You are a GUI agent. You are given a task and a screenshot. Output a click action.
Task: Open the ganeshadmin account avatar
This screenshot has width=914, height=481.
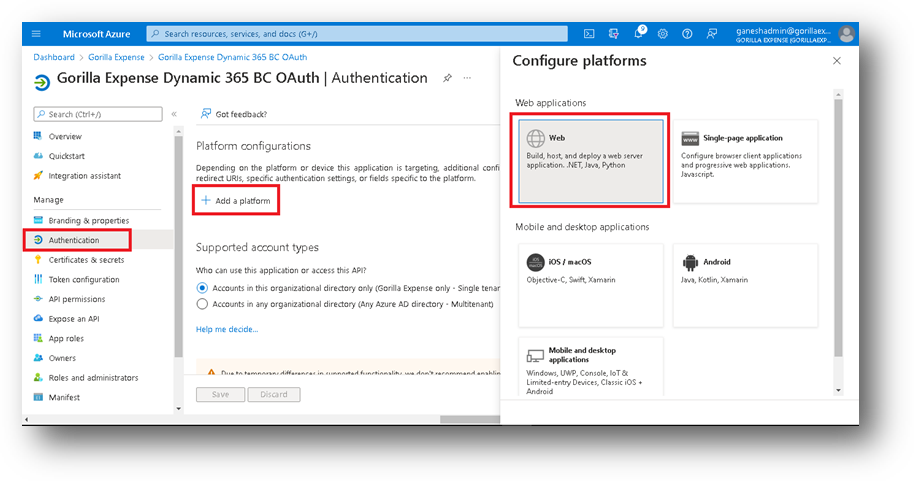pos(846,34)
